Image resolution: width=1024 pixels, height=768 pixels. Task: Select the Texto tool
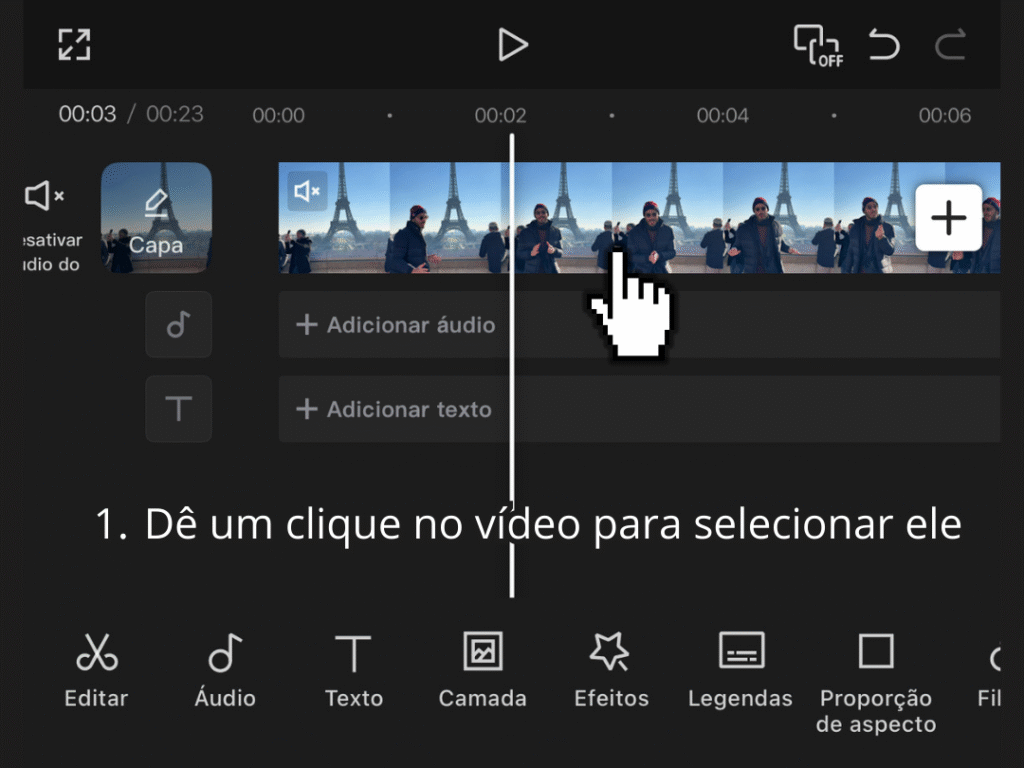pos(353,669)
